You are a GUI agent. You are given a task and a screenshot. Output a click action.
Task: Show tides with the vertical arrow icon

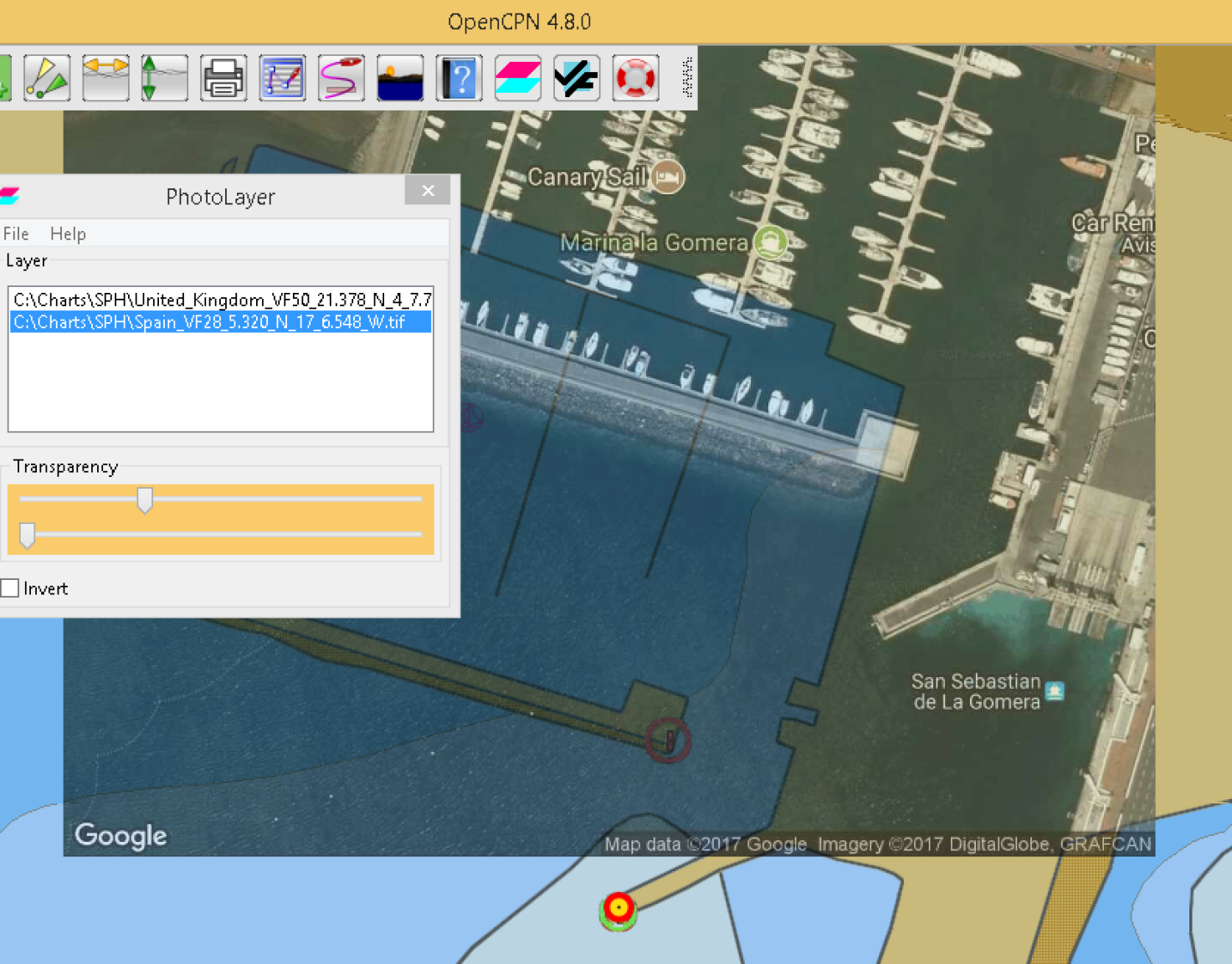click(164, 79)
